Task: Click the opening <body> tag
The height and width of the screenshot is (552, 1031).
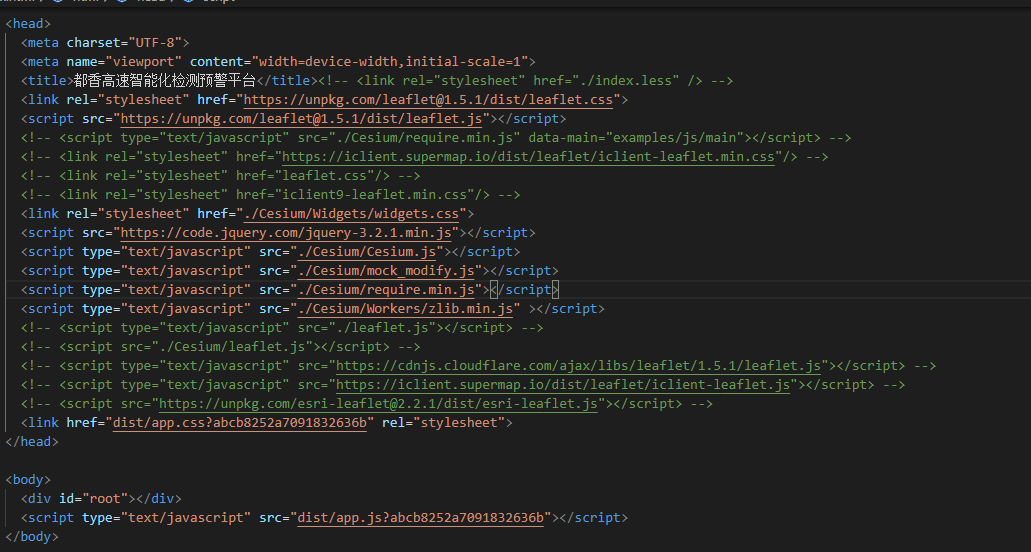Action: click(28, 480)
